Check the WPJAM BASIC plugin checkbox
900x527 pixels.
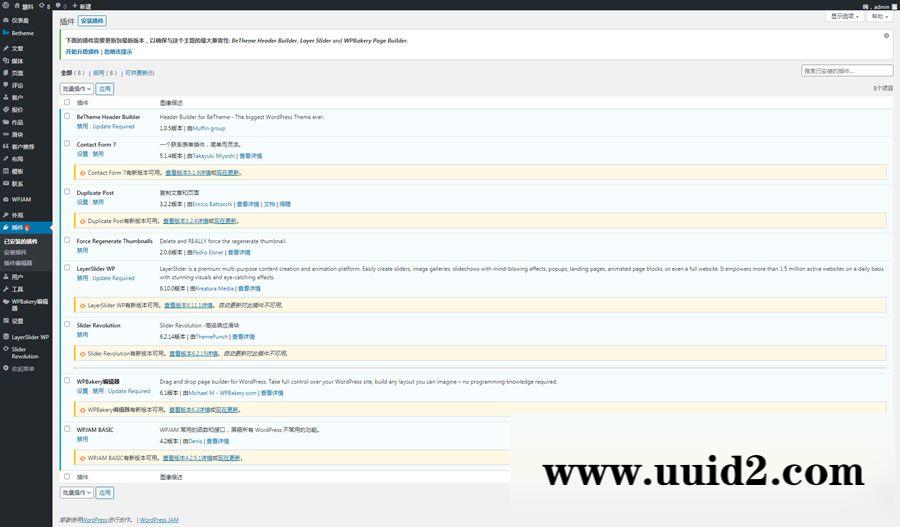(x=67, y=429)
